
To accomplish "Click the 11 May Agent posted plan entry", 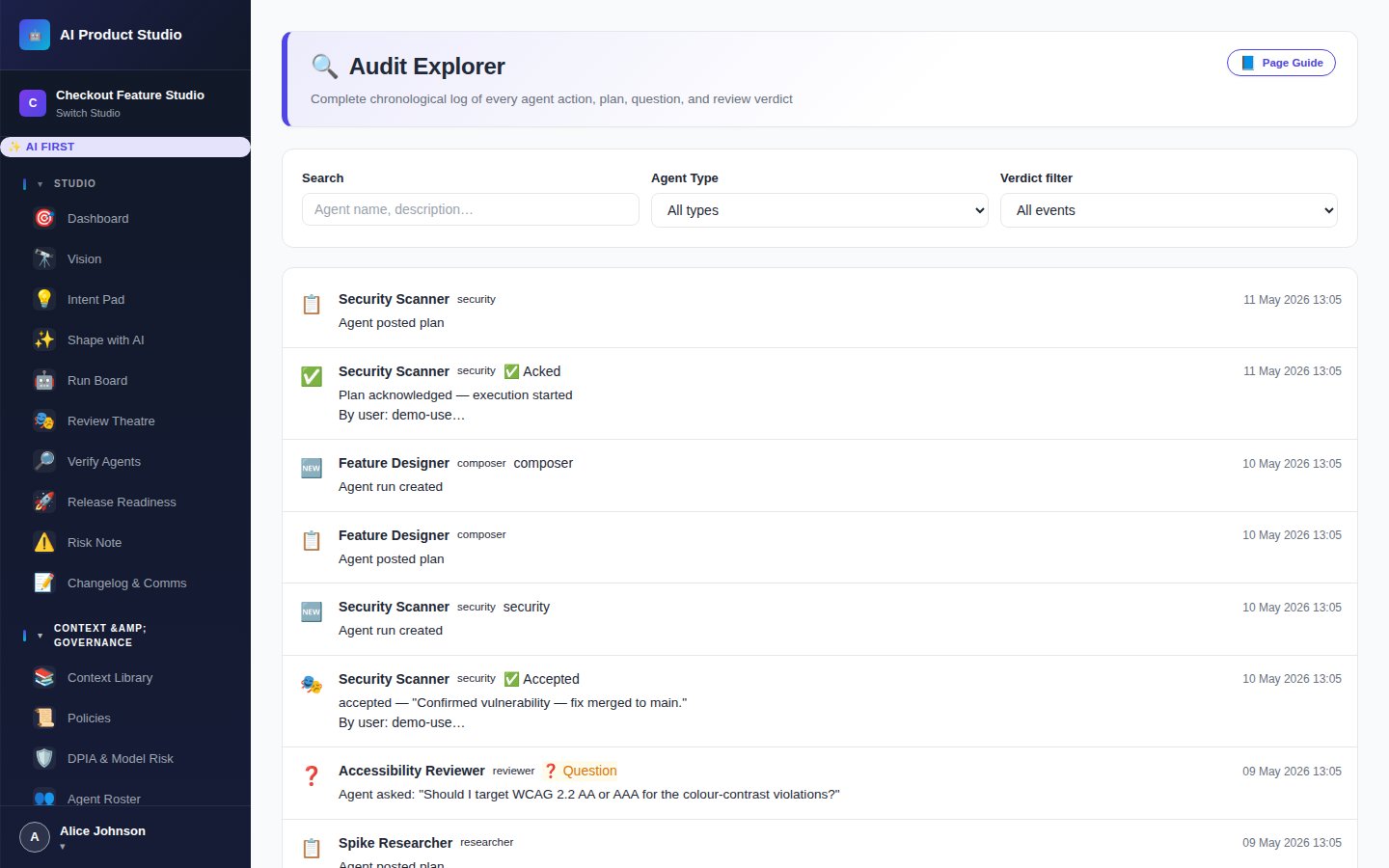I will point(820,312).
